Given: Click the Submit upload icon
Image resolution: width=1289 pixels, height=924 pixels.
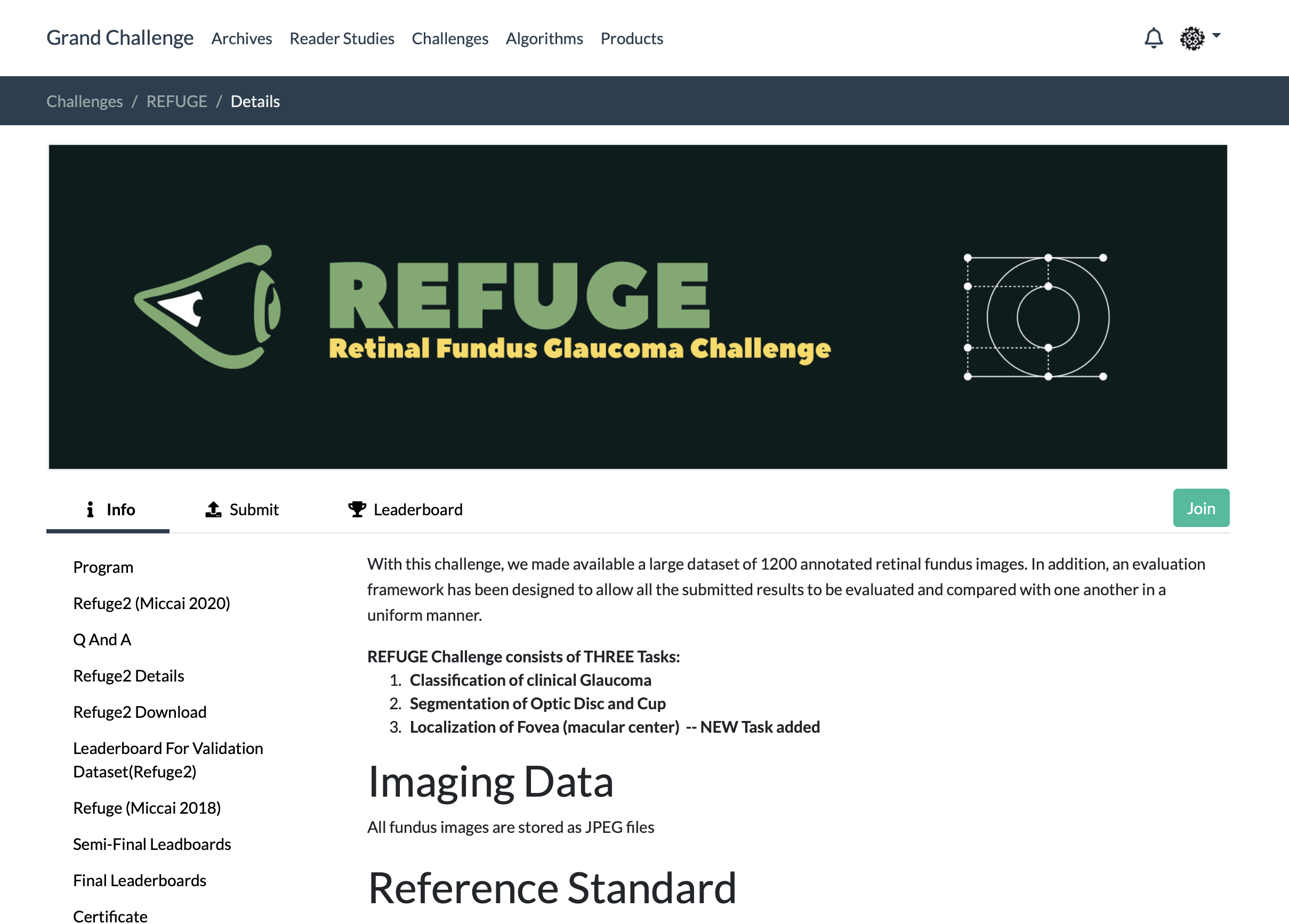Looking at the screenshot, I should 213,509.
